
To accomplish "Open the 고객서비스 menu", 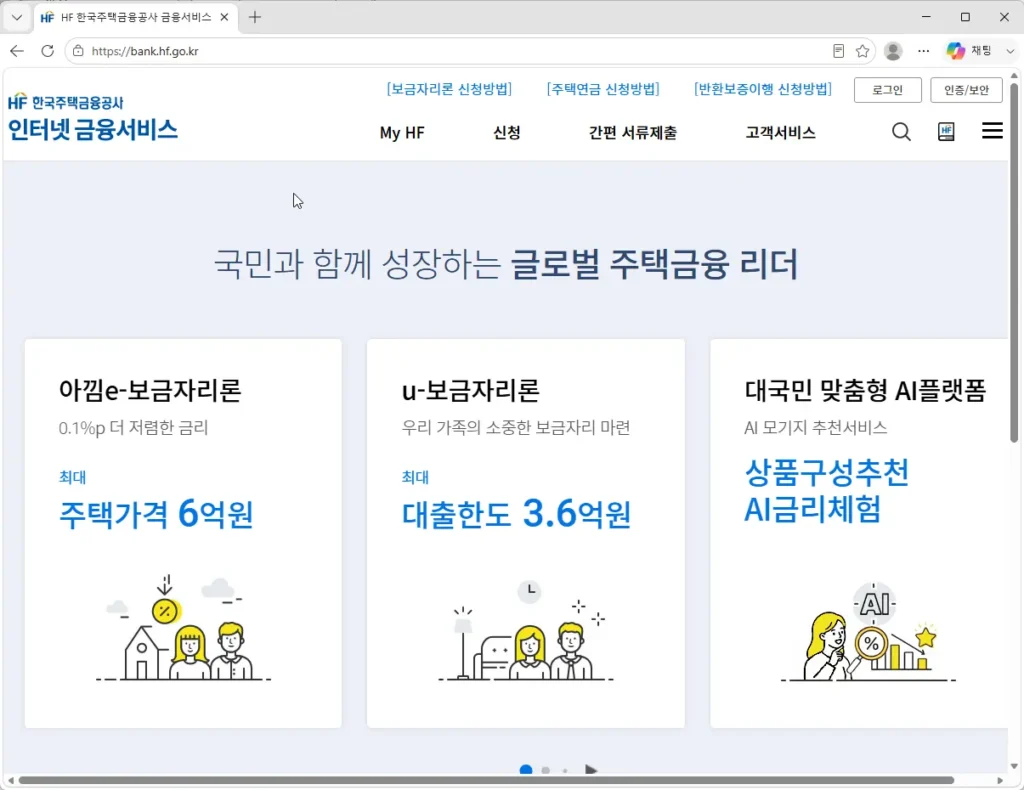I will tap(780, 133).
